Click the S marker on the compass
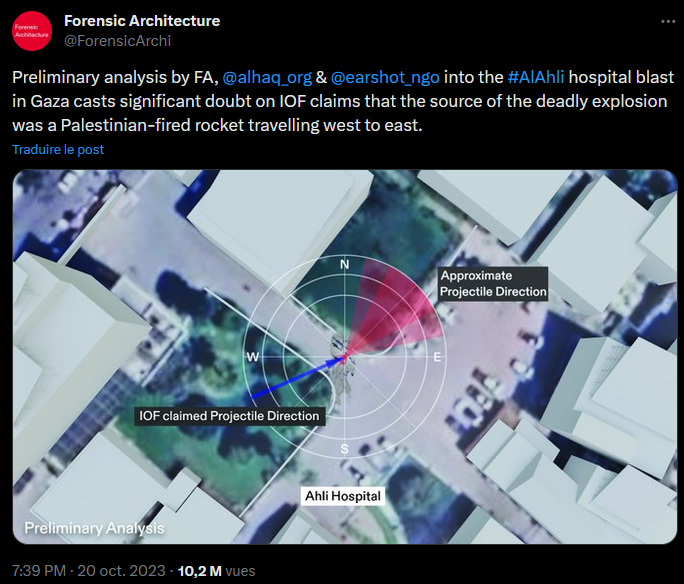Screen dimensions: 684x584 click(345, 448)
